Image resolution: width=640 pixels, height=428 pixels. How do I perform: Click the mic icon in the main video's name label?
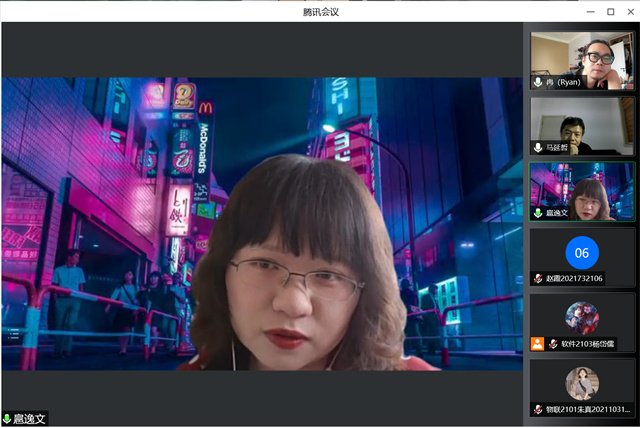[7, 419]
